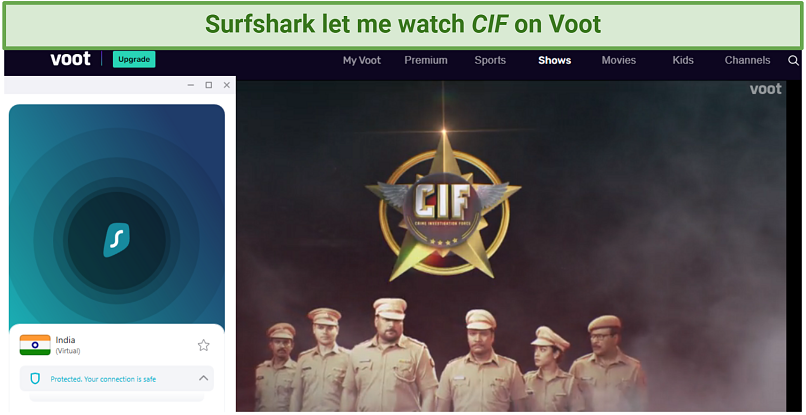Screen dimensions: 806x415
Task: Click the Surfshark logo connect circle
Action: pos(117,240)
